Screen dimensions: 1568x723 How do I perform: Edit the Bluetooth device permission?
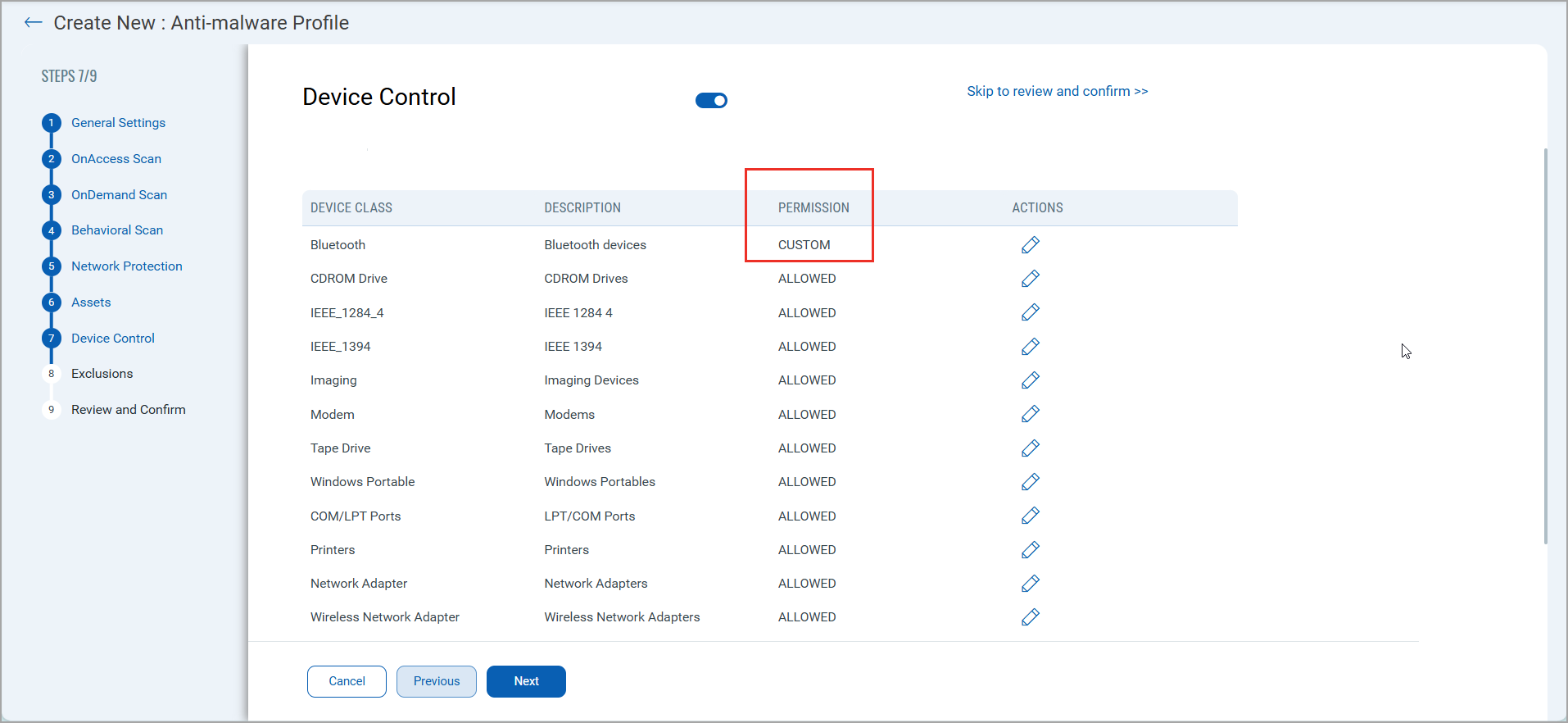click(x=1030, y=245)
